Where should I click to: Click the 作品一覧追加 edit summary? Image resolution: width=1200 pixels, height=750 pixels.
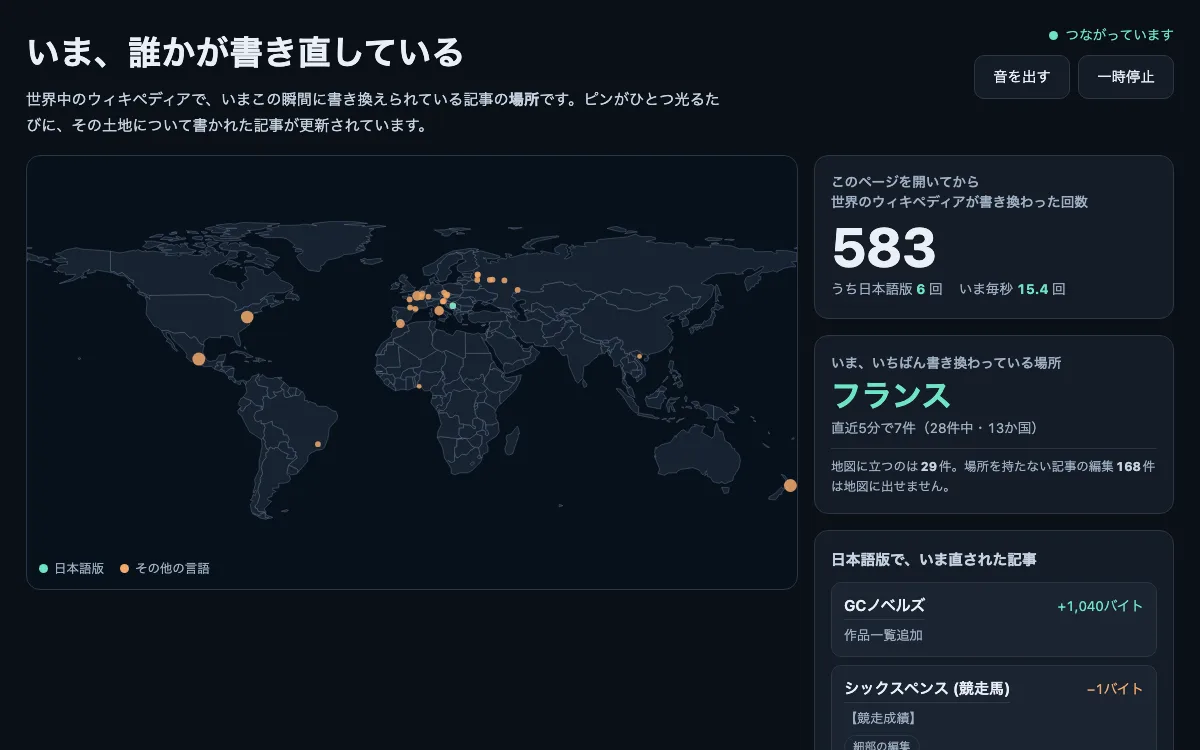tap(883, 635)
